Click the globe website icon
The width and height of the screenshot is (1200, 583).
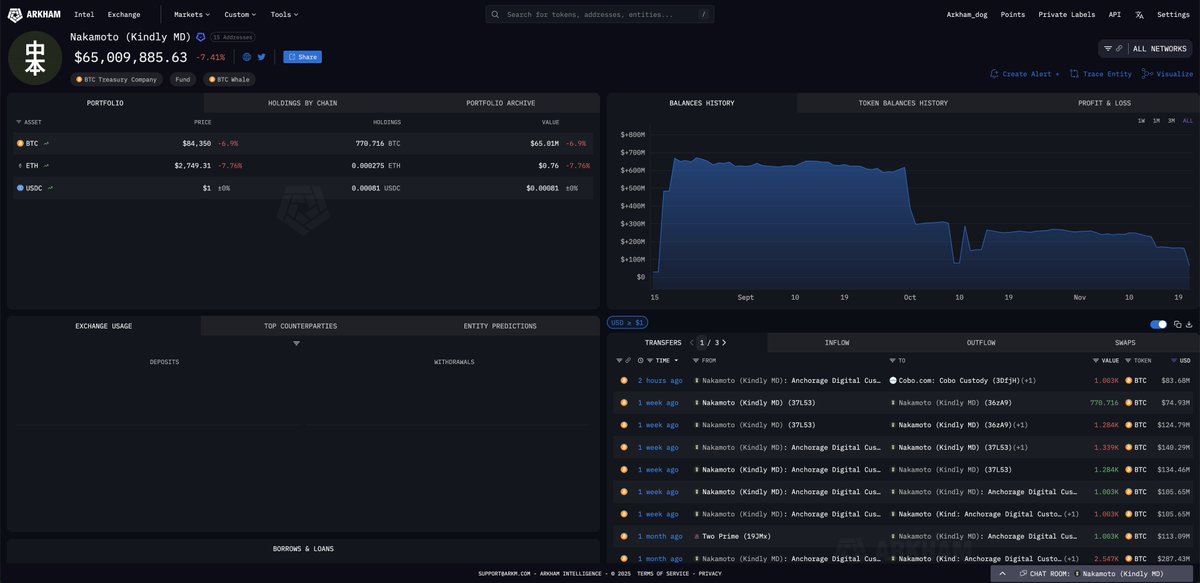(247, 57)
